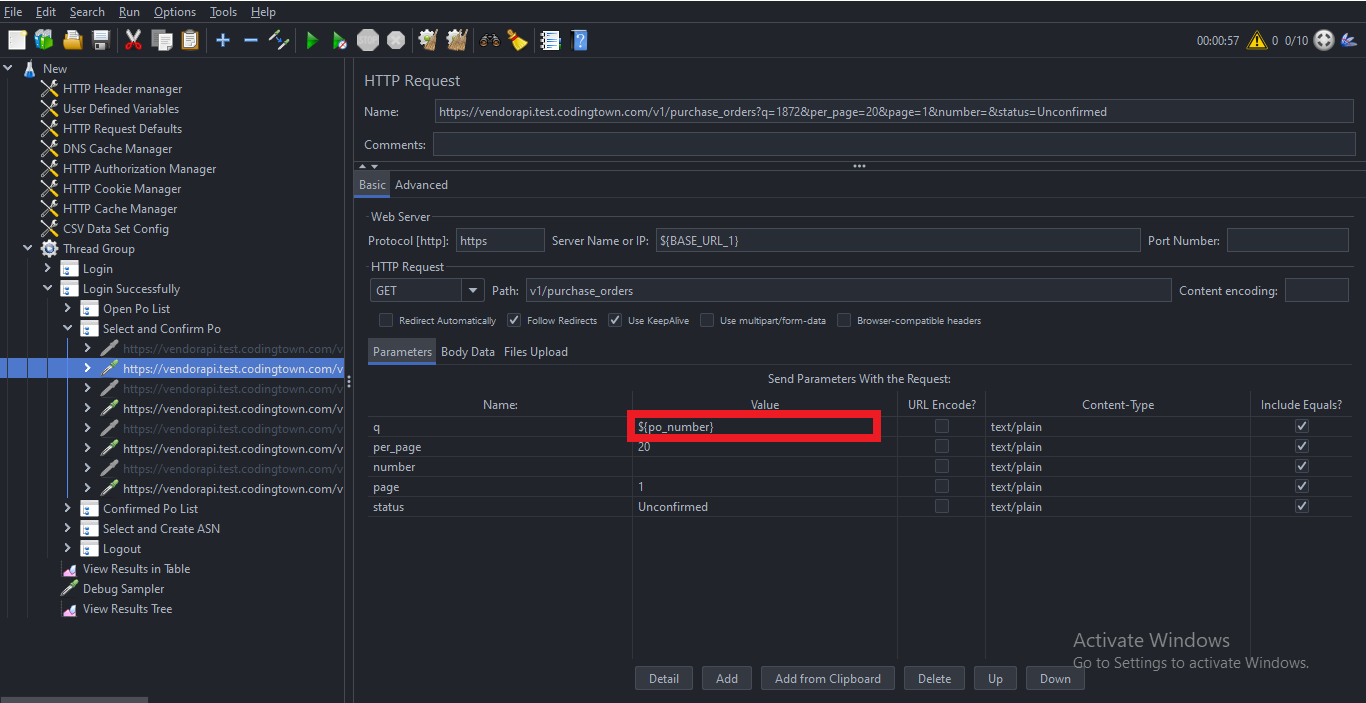This screenshot has height=703, width=1366.
Task: Switch to the Advanced tab
Action: (421, 185)
